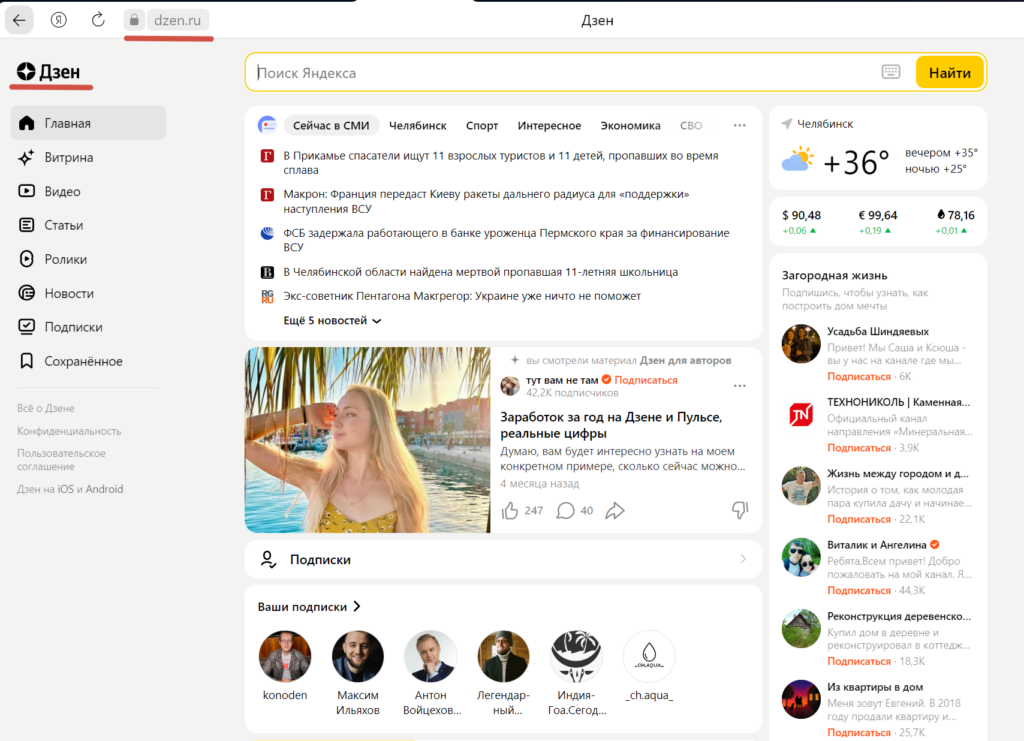1024x741 pixels.
Task: Click the Найти search button
Action: coord(950,73)
